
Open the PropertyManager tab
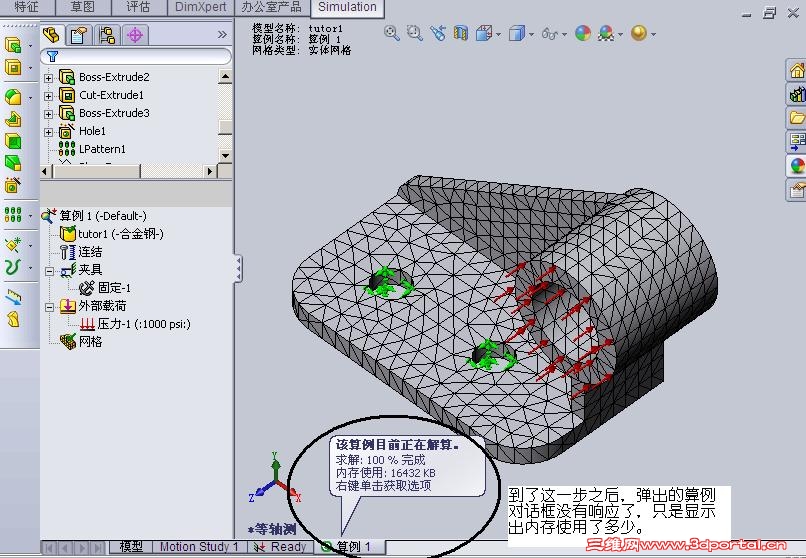pos(79,35)
